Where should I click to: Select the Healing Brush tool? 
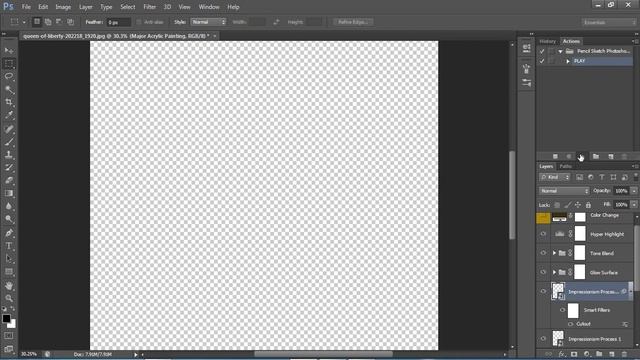9,129
